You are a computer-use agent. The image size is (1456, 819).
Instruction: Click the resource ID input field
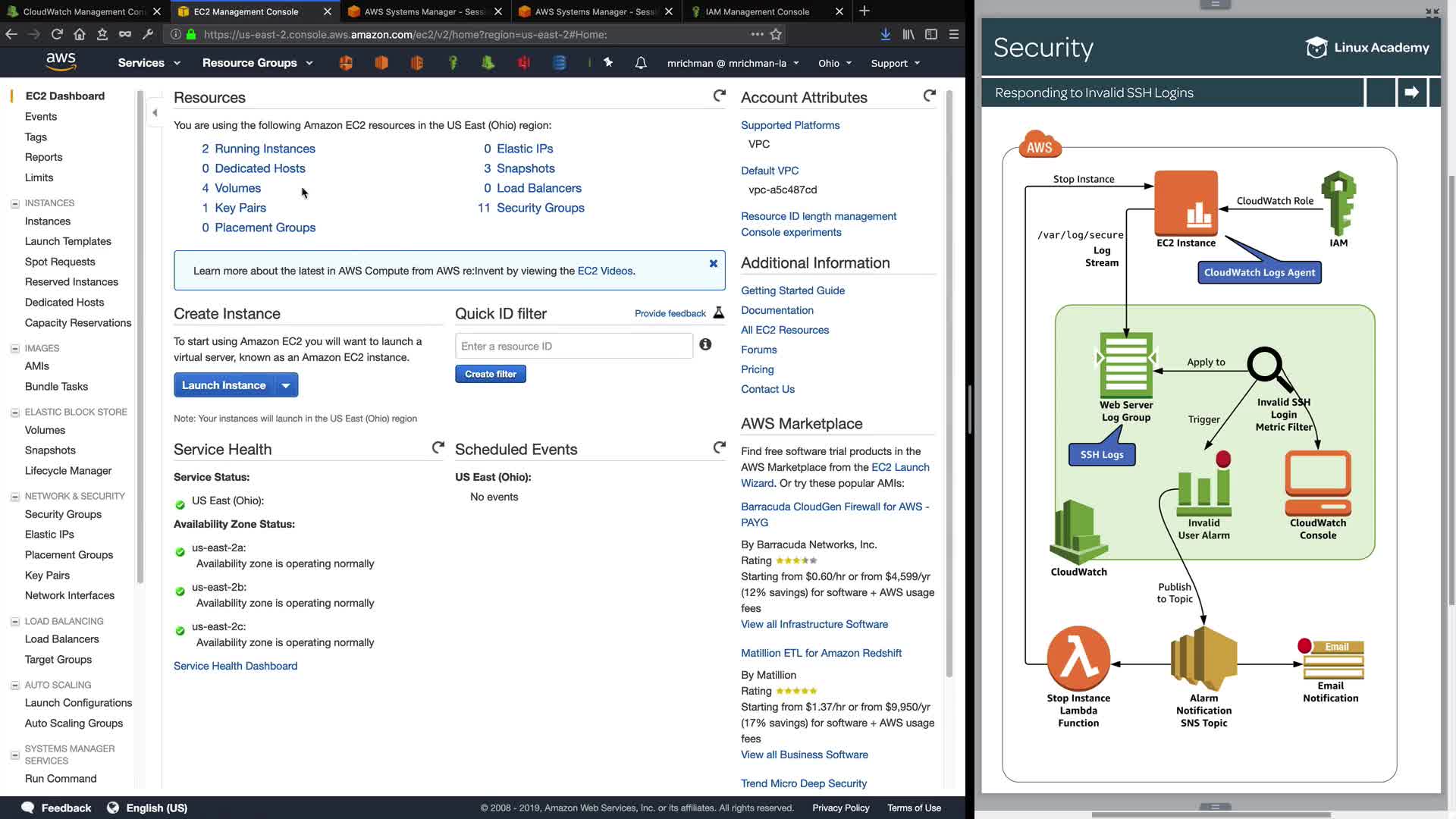tap(573, 346)
